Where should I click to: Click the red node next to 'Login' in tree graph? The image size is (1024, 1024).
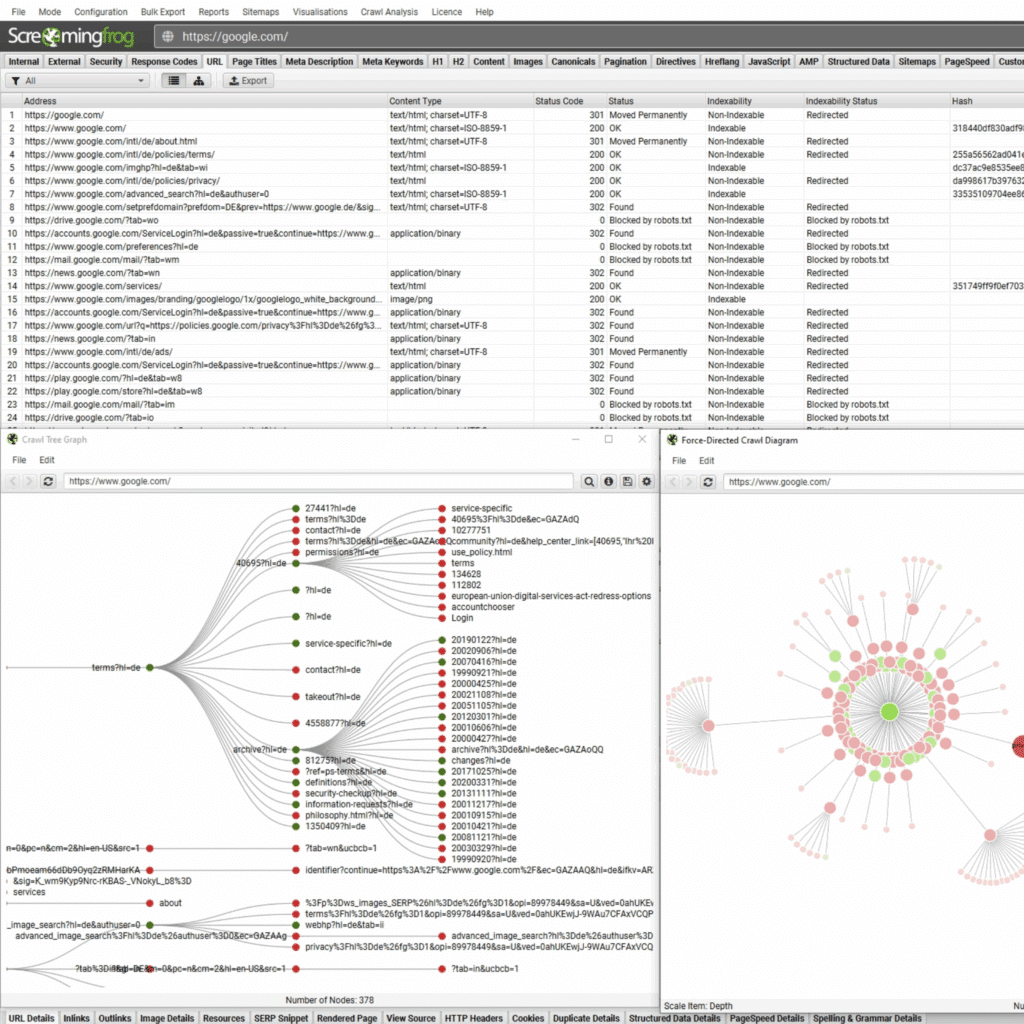[442, 618]
